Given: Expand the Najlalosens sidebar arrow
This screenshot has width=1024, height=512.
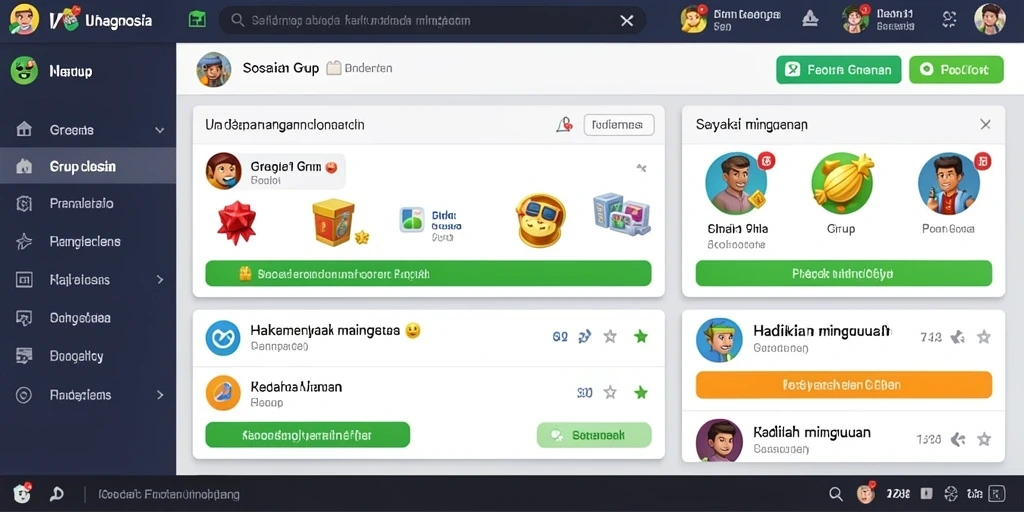Looking at the screenshot, I should (160, 280).
